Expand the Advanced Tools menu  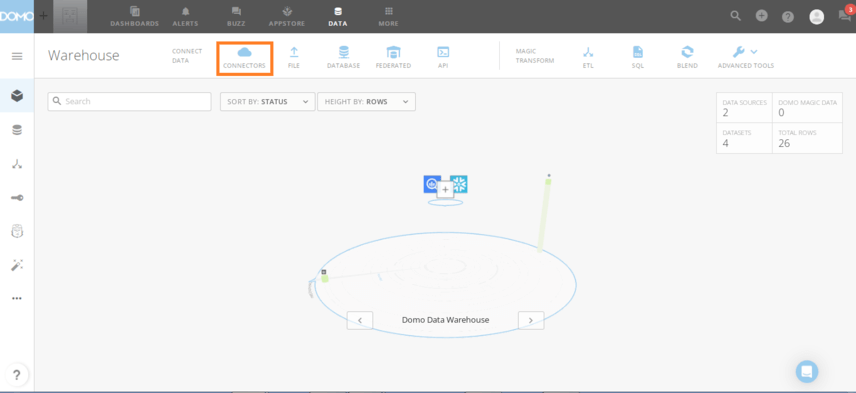[x=746, y=58]
